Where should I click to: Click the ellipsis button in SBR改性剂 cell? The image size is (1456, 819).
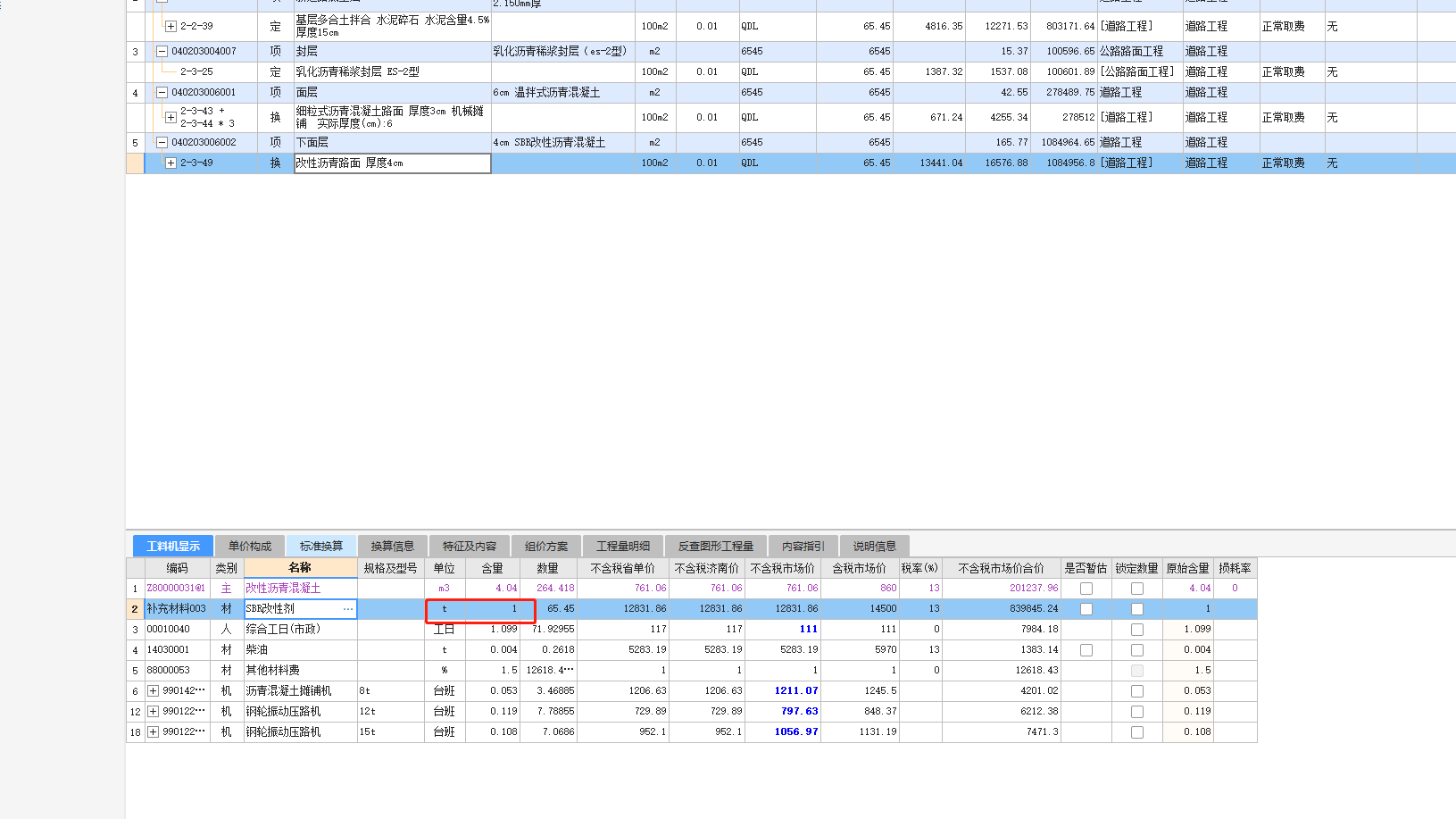(x=347, y=609)
